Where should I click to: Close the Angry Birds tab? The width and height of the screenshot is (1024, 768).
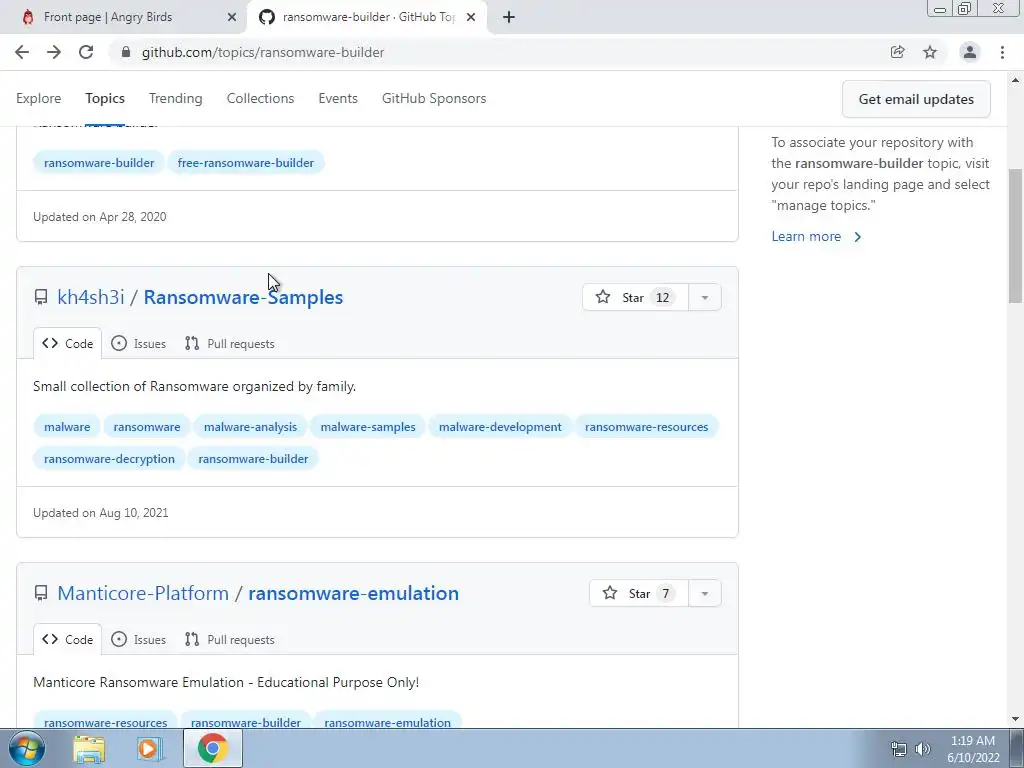[x=232, y=17]
